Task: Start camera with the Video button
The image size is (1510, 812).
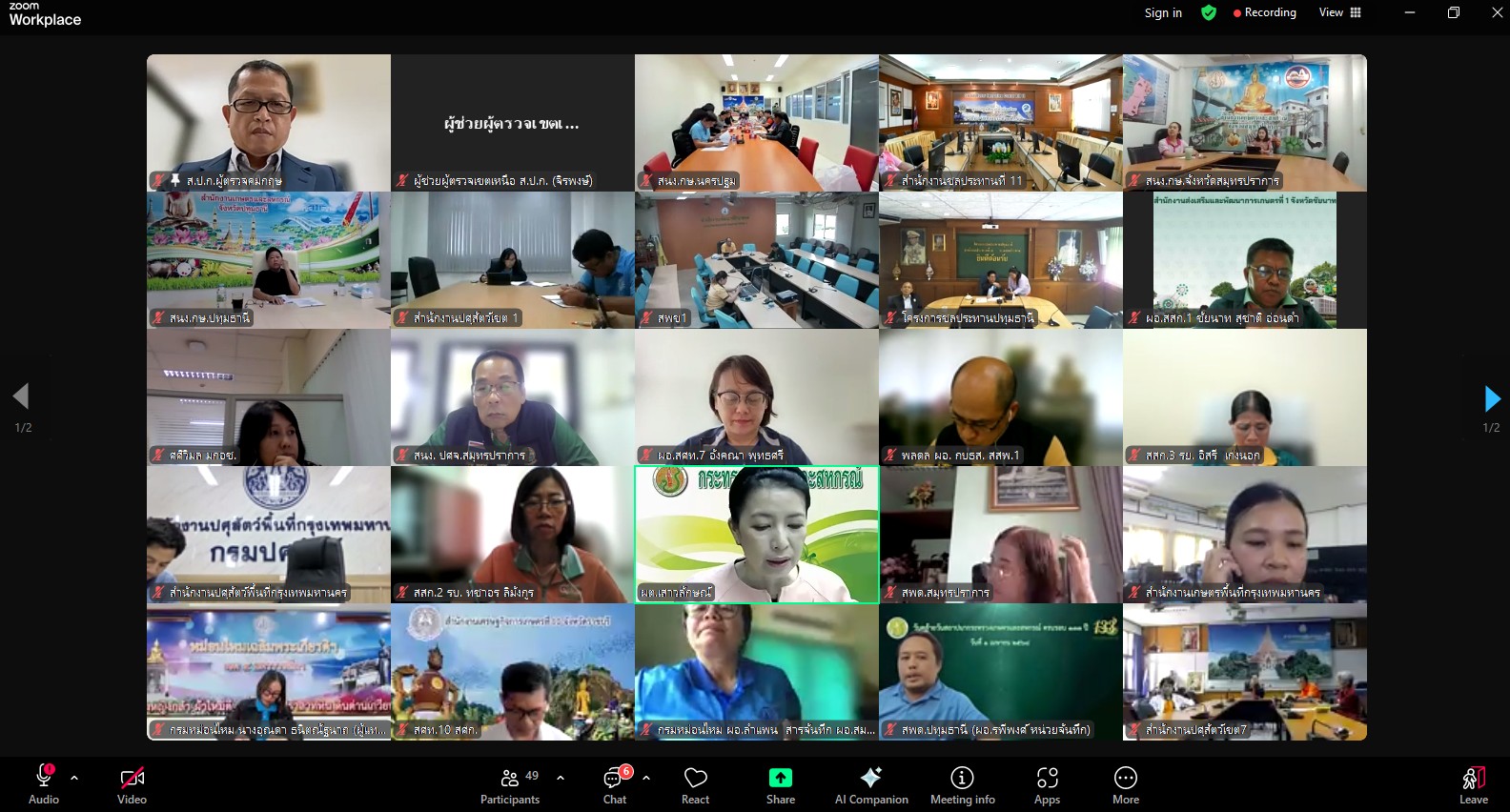Action: 132,784
